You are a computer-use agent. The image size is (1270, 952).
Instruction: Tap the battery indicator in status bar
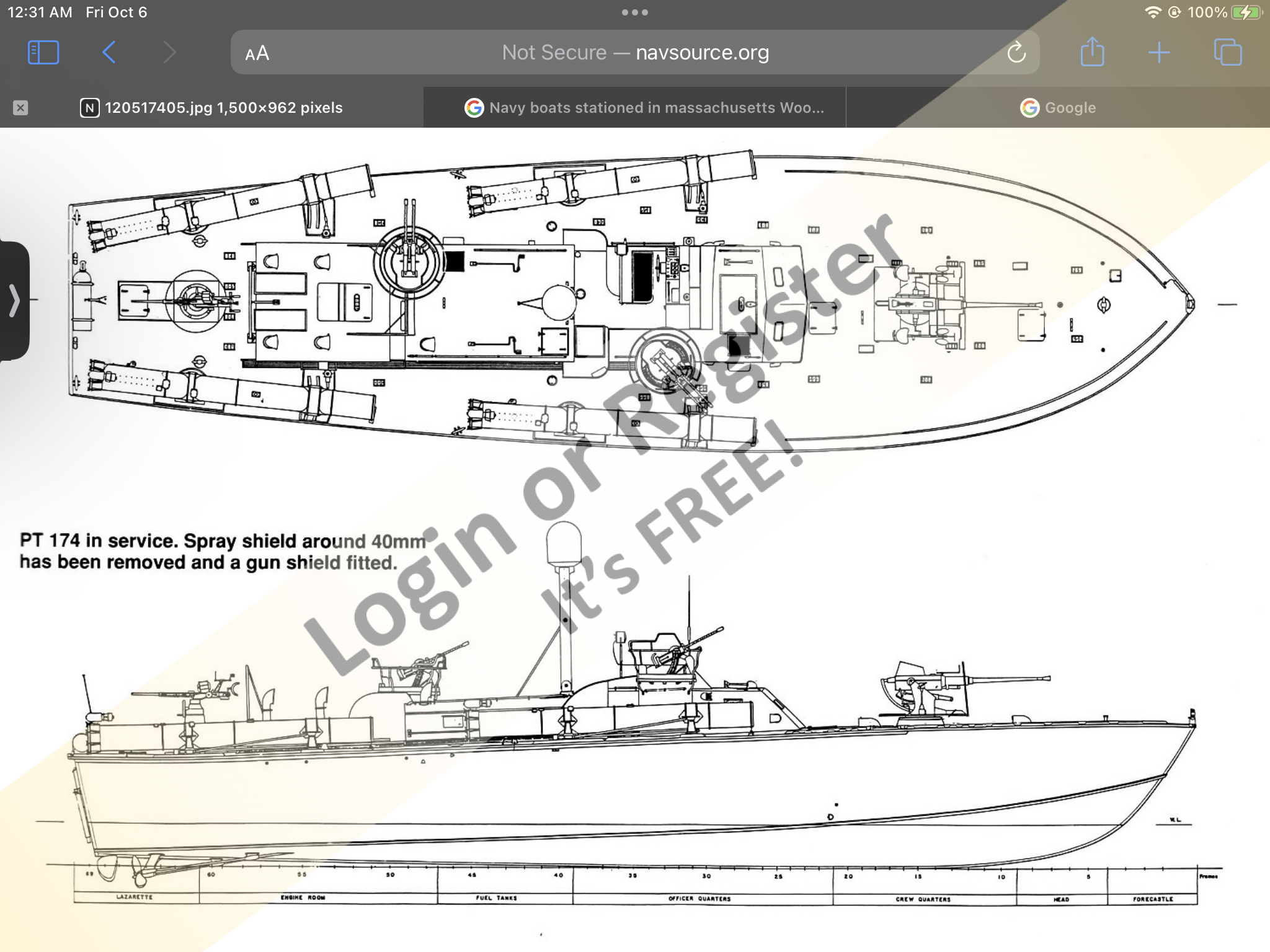click(x=1245, y=12)
